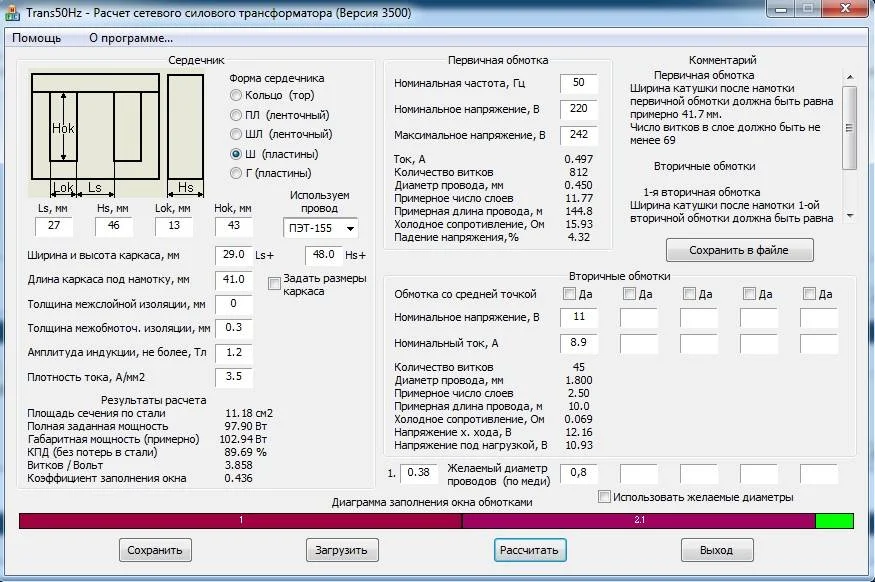
Task: Click Номинальная частота field with 50
Action: (x=579, y=83)
